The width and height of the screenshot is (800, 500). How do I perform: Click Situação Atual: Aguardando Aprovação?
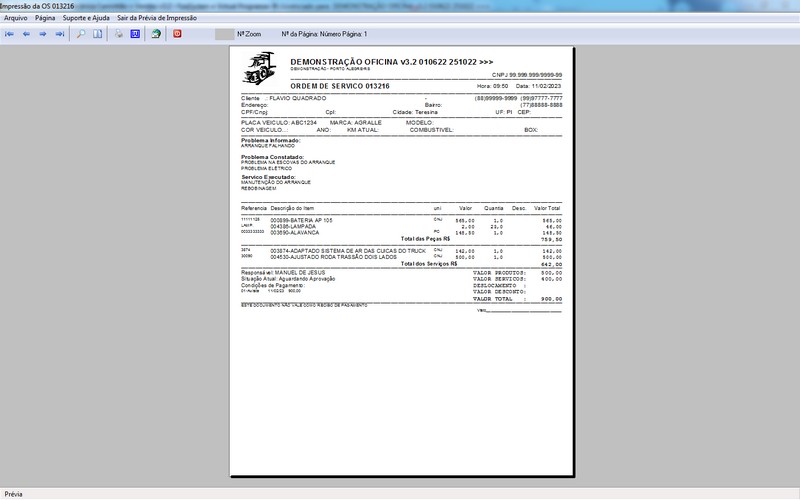pos(288,279)
